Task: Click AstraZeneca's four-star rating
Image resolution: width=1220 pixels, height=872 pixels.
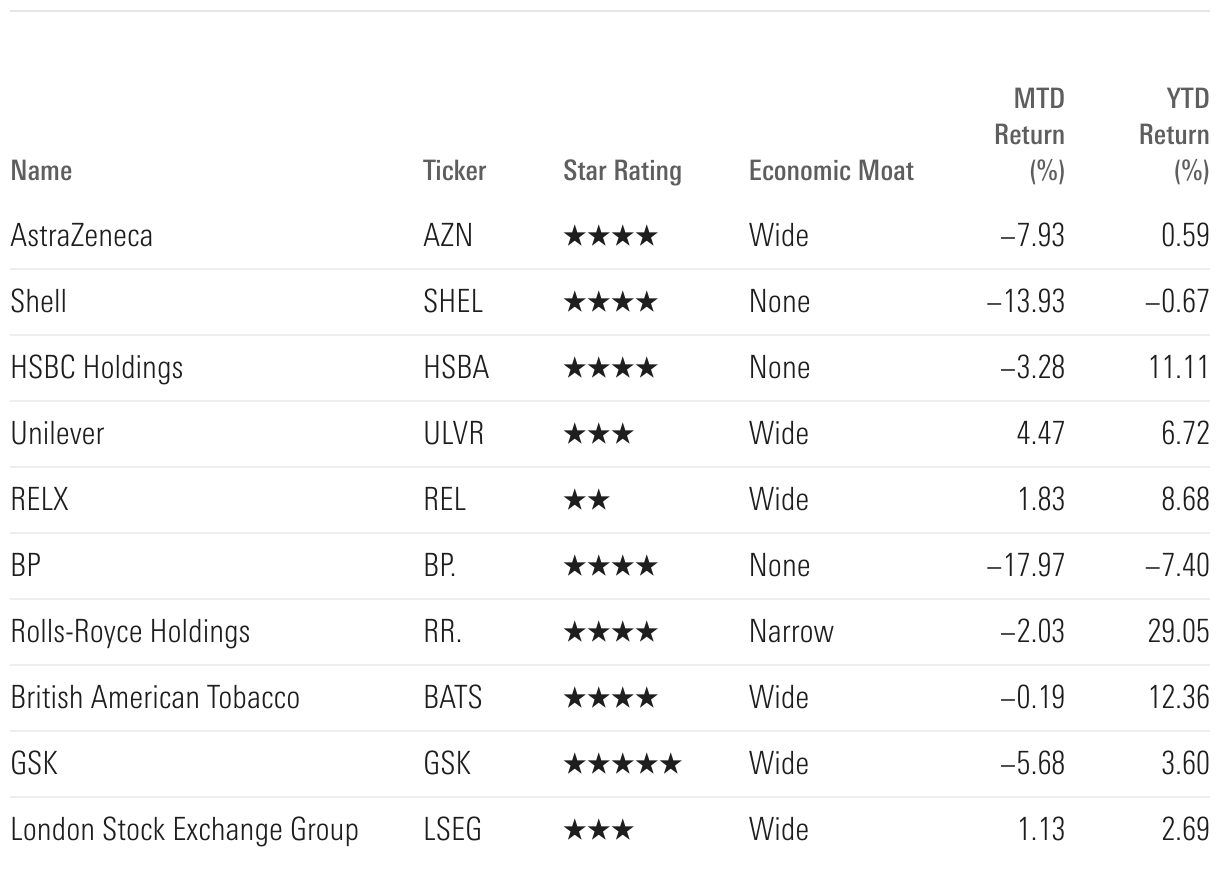Action: pos(610,236)
